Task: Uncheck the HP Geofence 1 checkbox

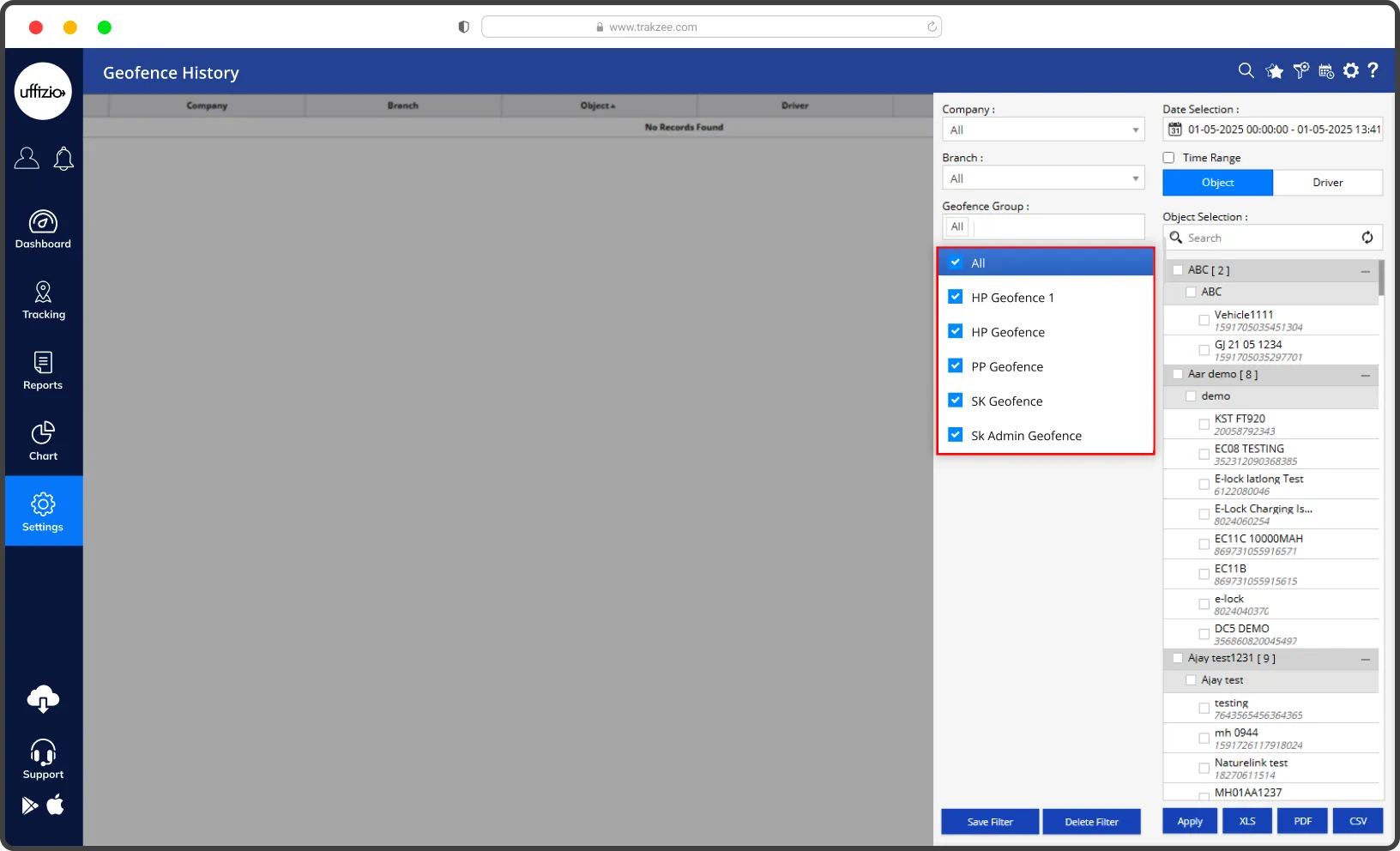Action: 956,297
